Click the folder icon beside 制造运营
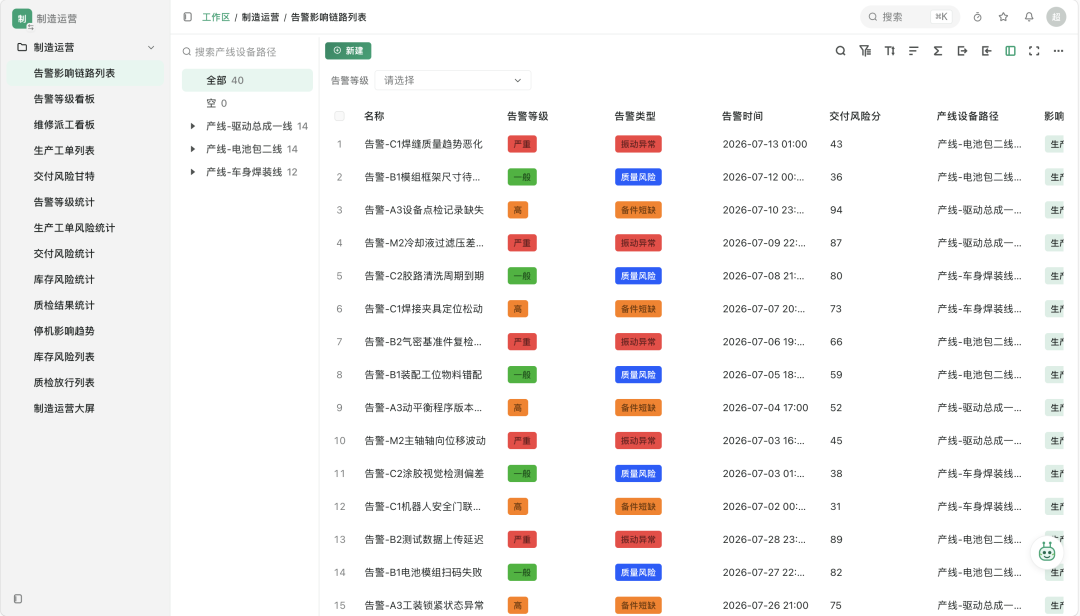1080x616 pixels. (22, 48)
